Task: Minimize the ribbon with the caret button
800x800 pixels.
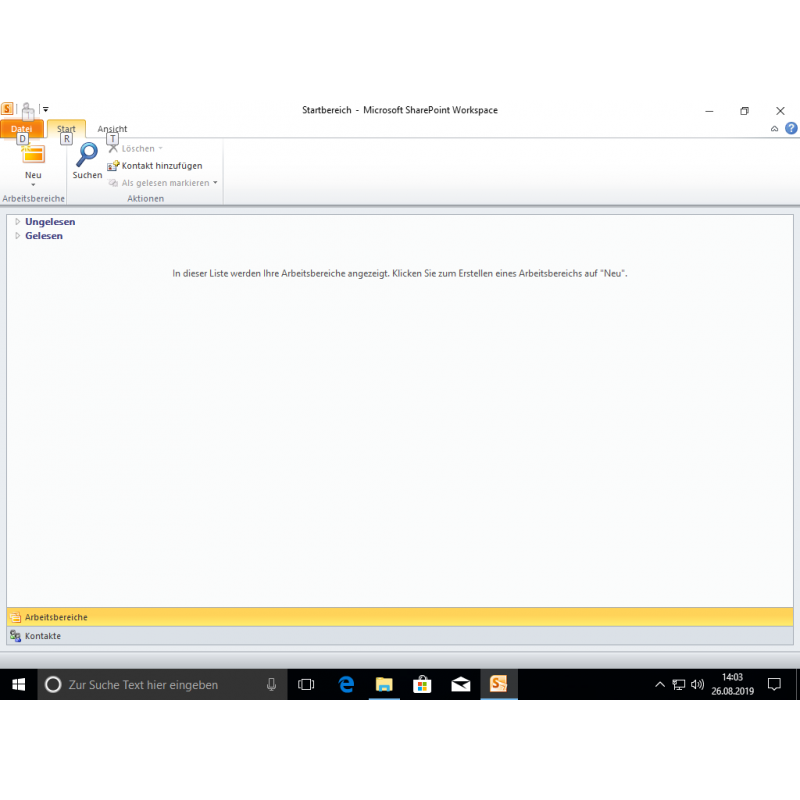Action: click(x=775, y=129)
